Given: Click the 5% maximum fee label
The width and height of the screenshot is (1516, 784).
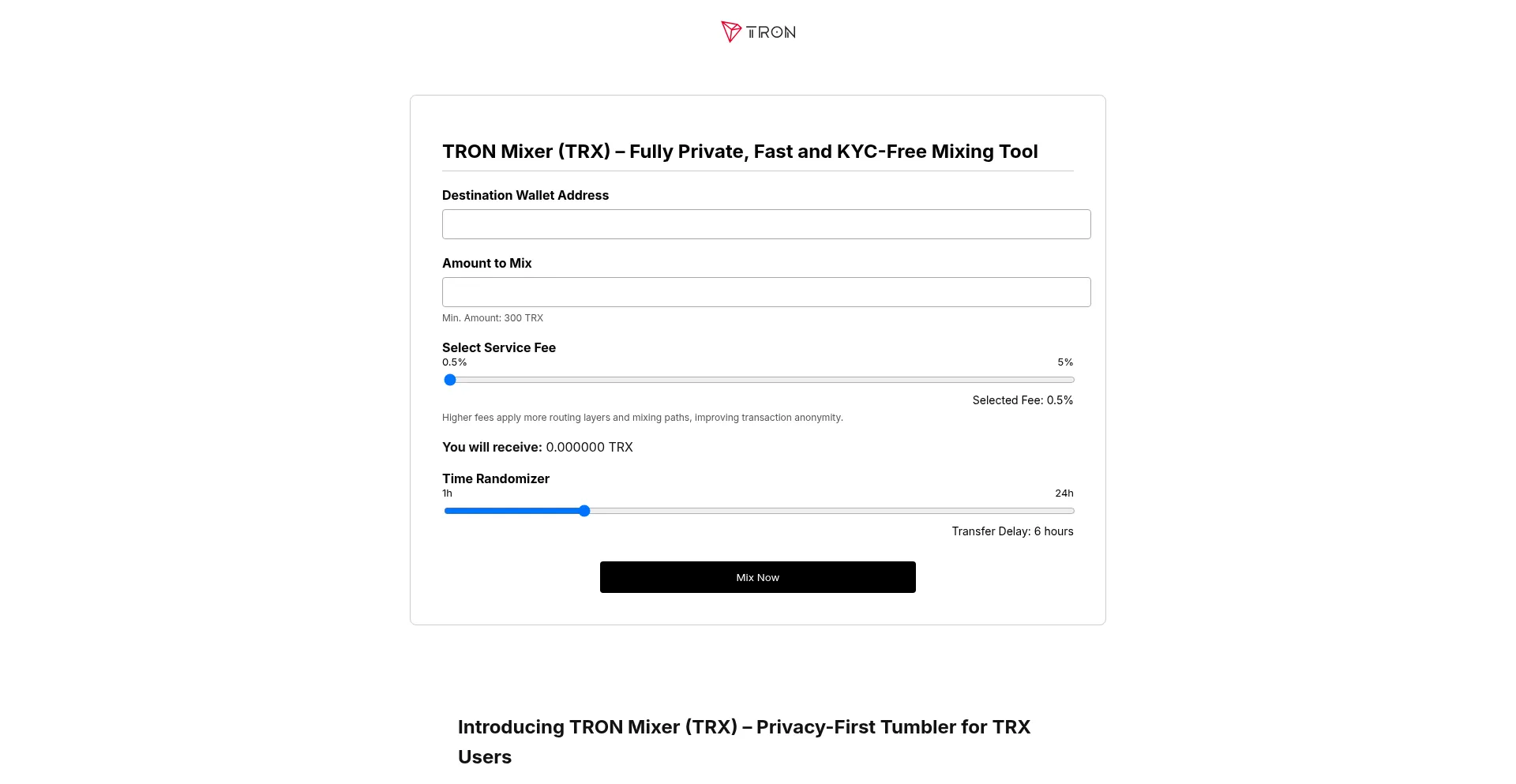Looking at the screenshot, I should 1065,362.
